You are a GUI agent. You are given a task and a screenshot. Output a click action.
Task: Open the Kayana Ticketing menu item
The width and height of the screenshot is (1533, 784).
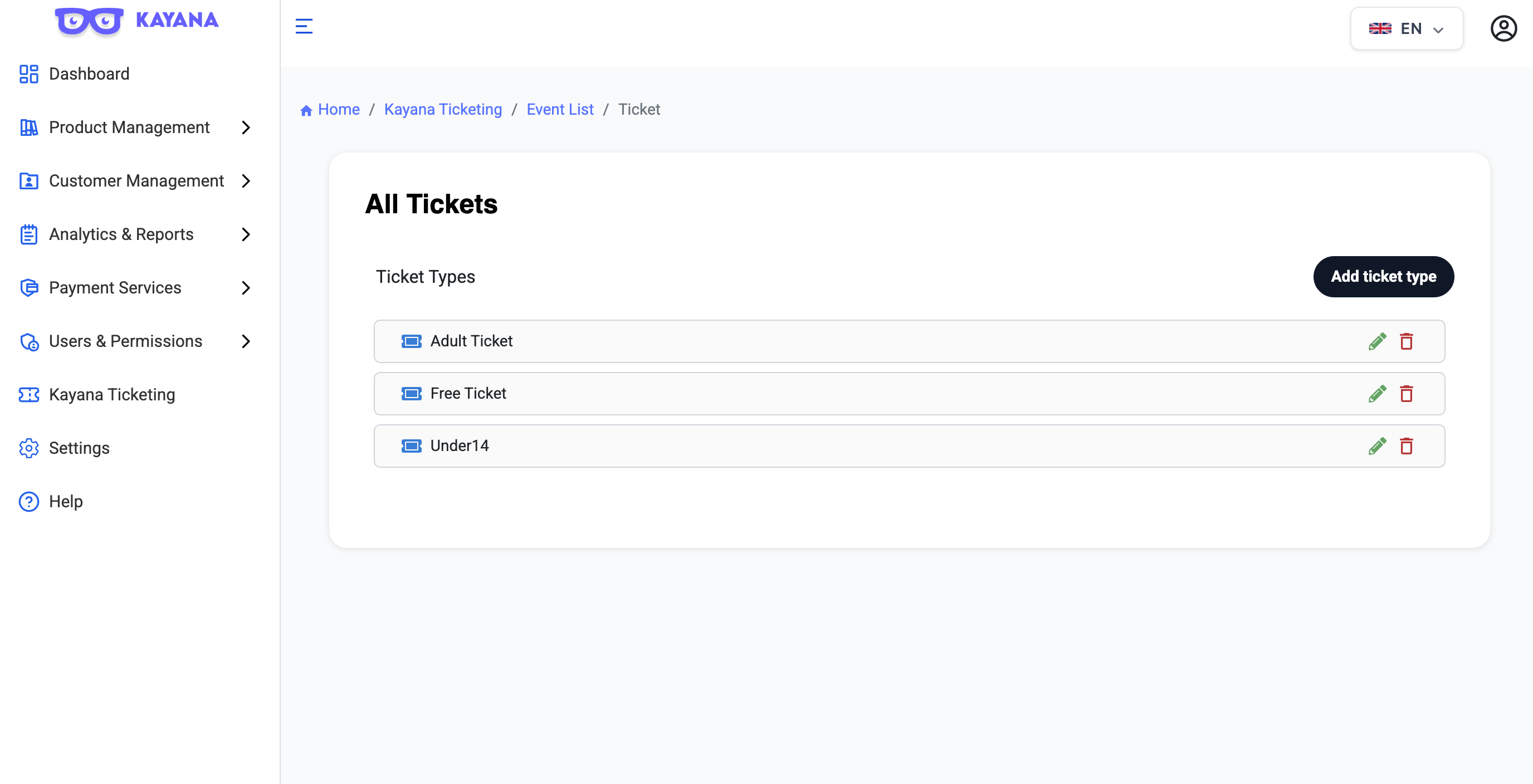pyautogui.click(x=112, y=394)
